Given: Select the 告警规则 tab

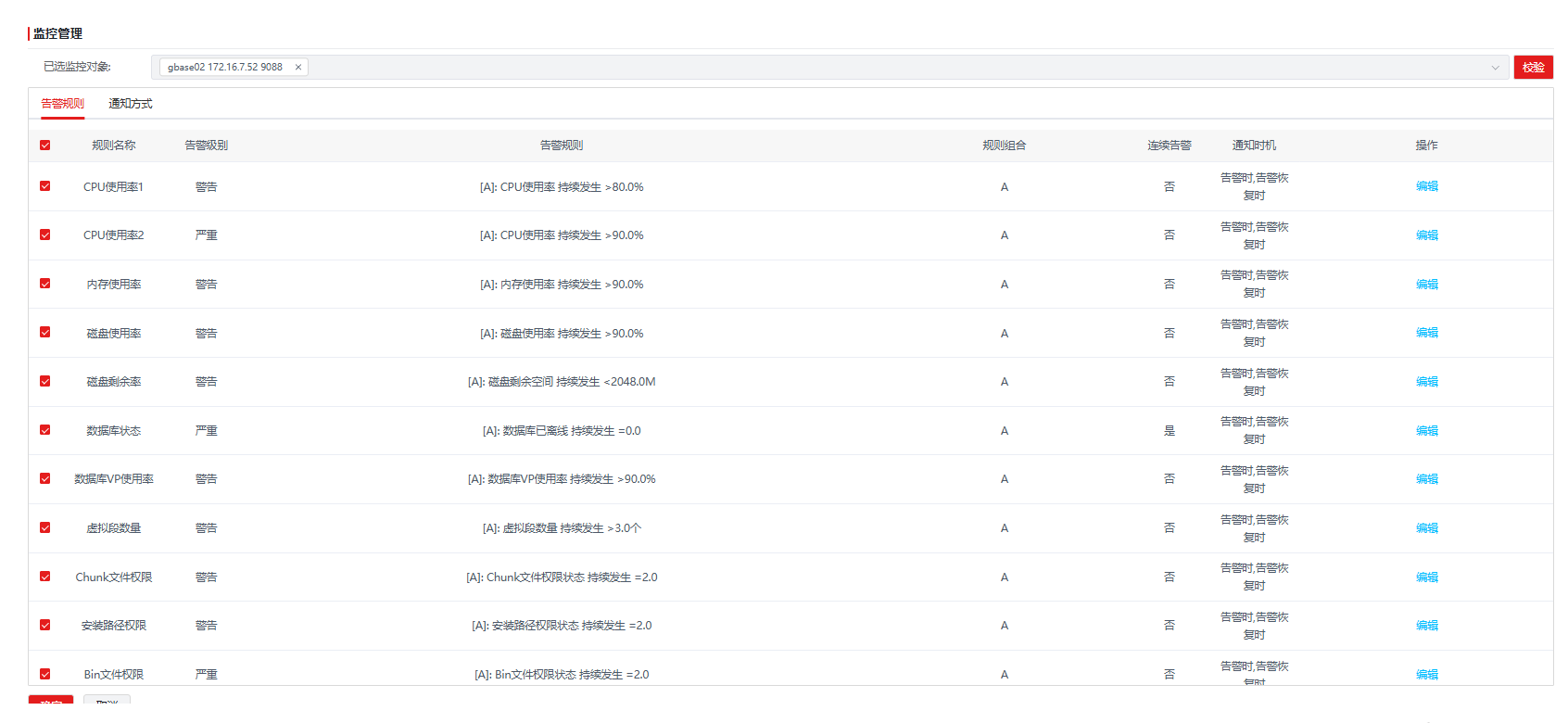Looking at the screenshot, I should coord(62,104).
